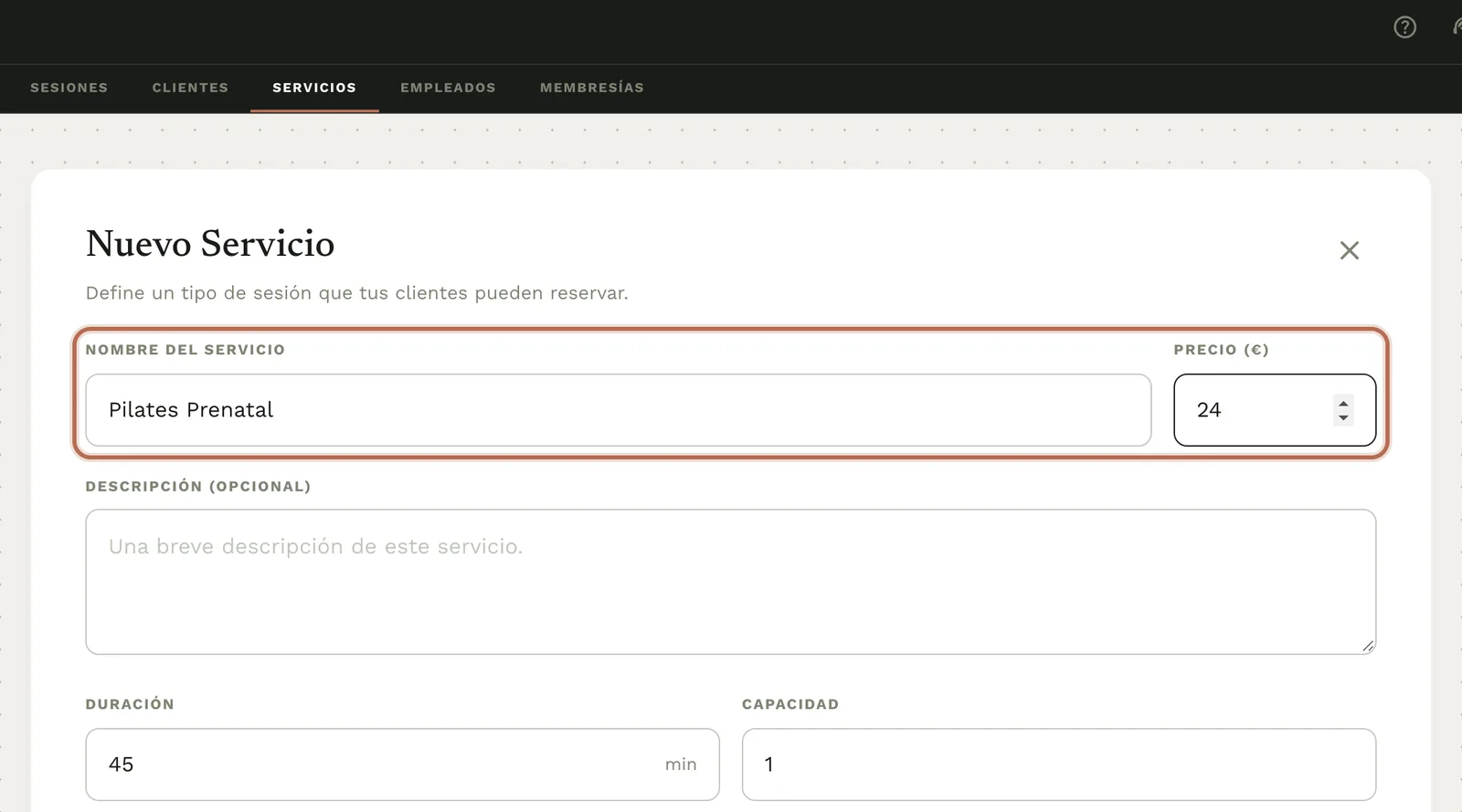
Task: Focus the Descripción text area
Action: (731, 582)
